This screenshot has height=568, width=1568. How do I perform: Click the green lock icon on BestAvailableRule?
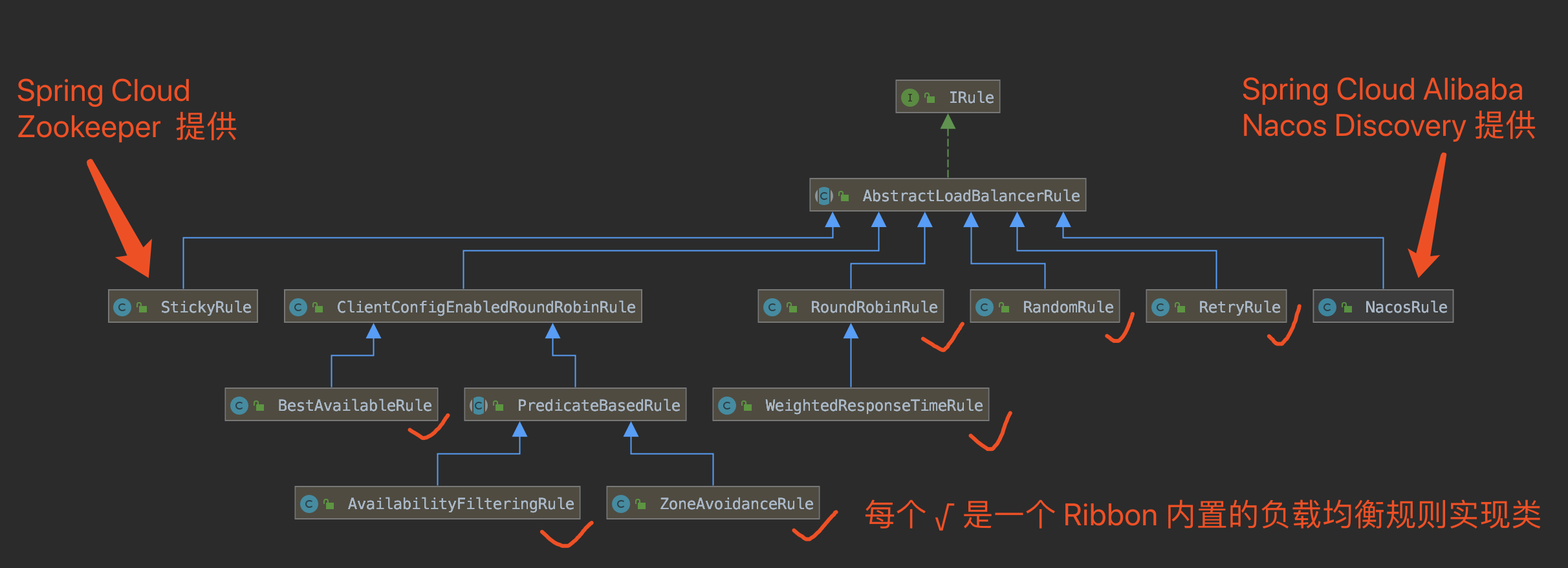pos(259,406)
